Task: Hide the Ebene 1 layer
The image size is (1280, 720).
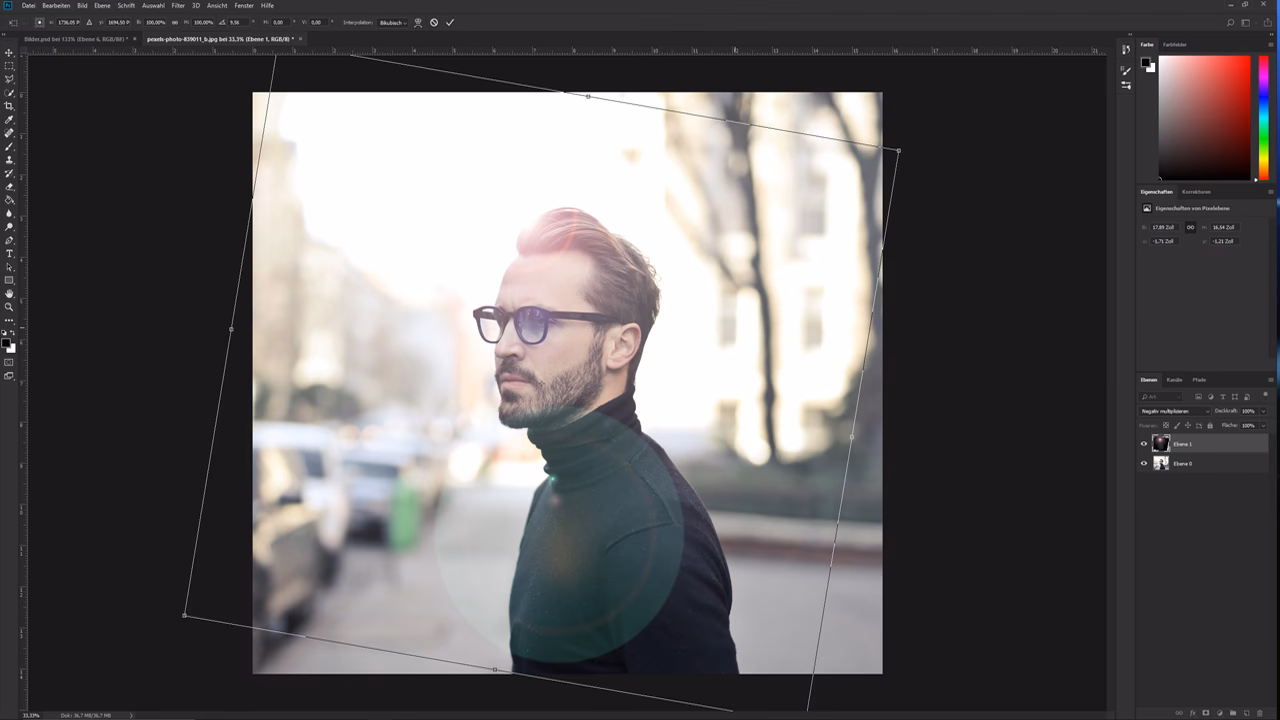Action: [1144, 444]
